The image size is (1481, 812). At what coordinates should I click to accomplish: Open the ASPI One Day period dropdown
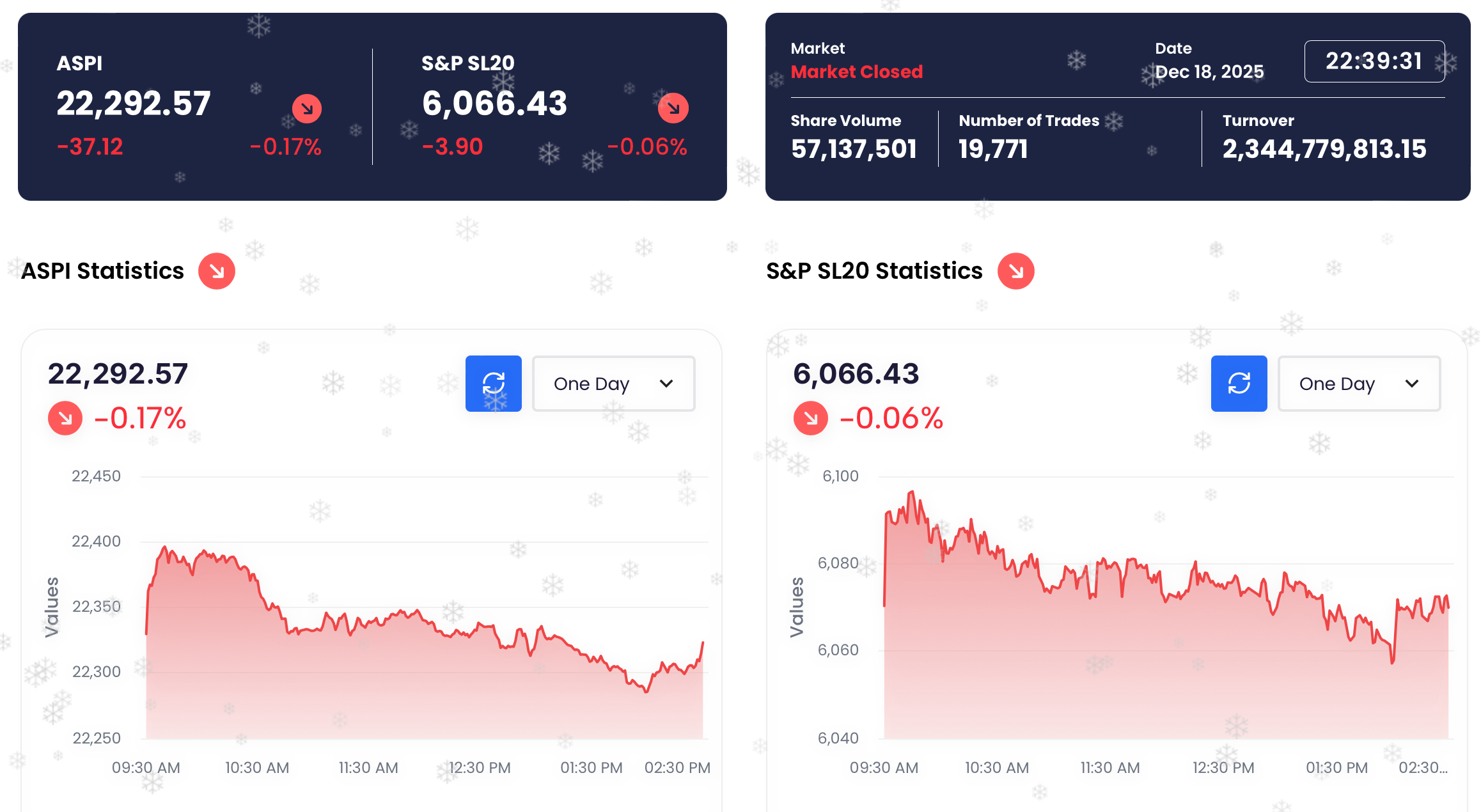[x=613, y=384]
